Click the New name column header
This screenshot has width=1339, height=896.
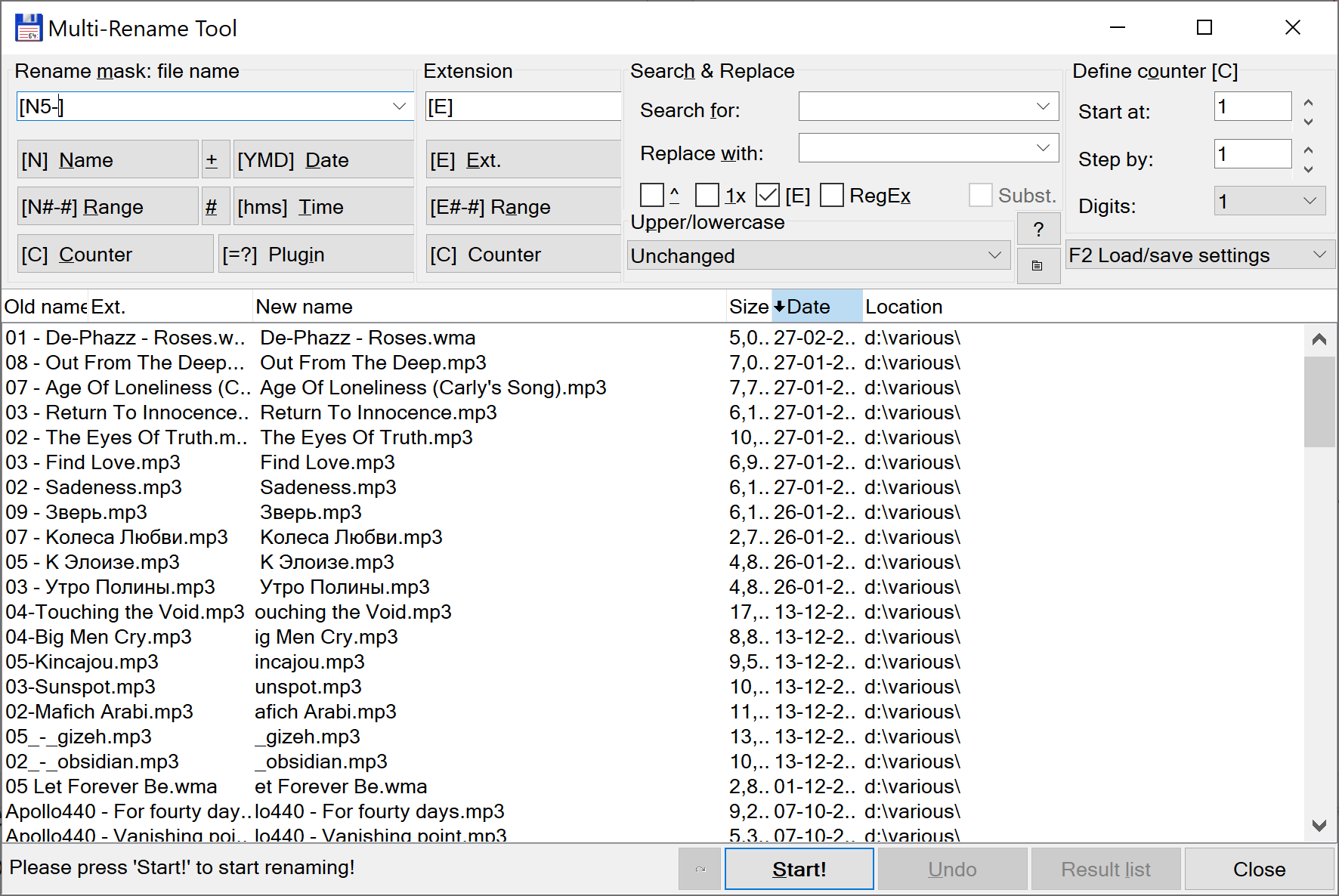(490, 306)
